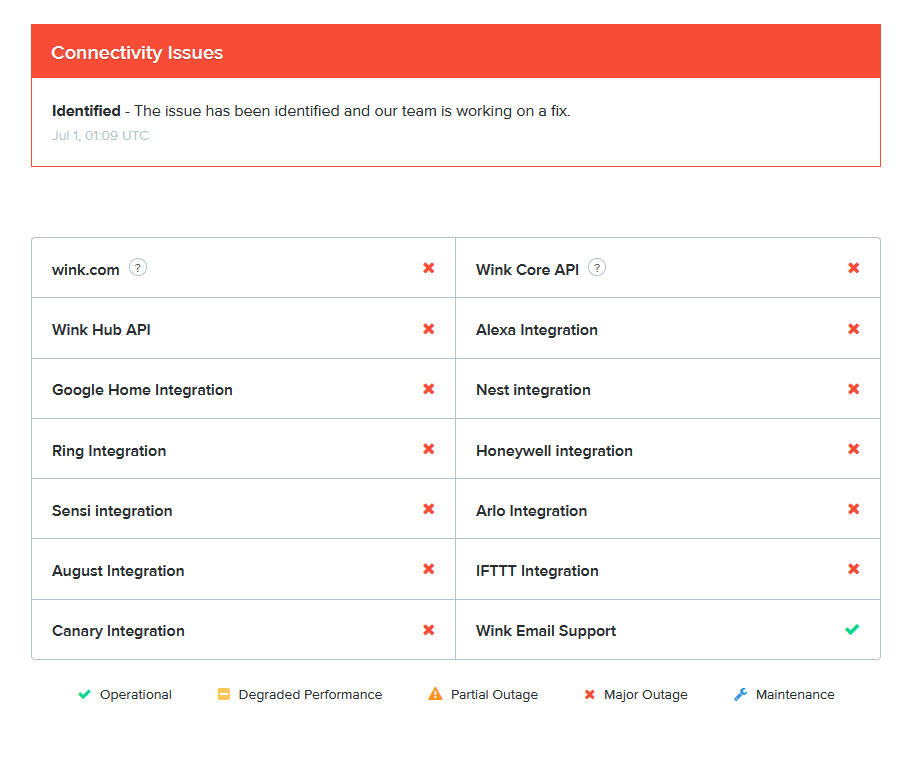Image resolution: width=920 pixels, height=762 pixels.
Task: Click the 'Operational' legend text
Action: (136, 695)
